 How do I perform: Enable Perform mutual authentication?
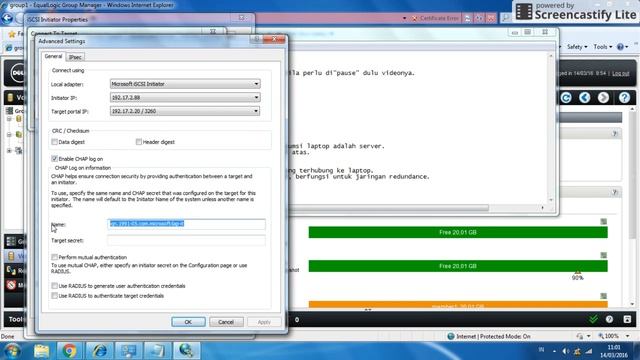click(54, 257)
